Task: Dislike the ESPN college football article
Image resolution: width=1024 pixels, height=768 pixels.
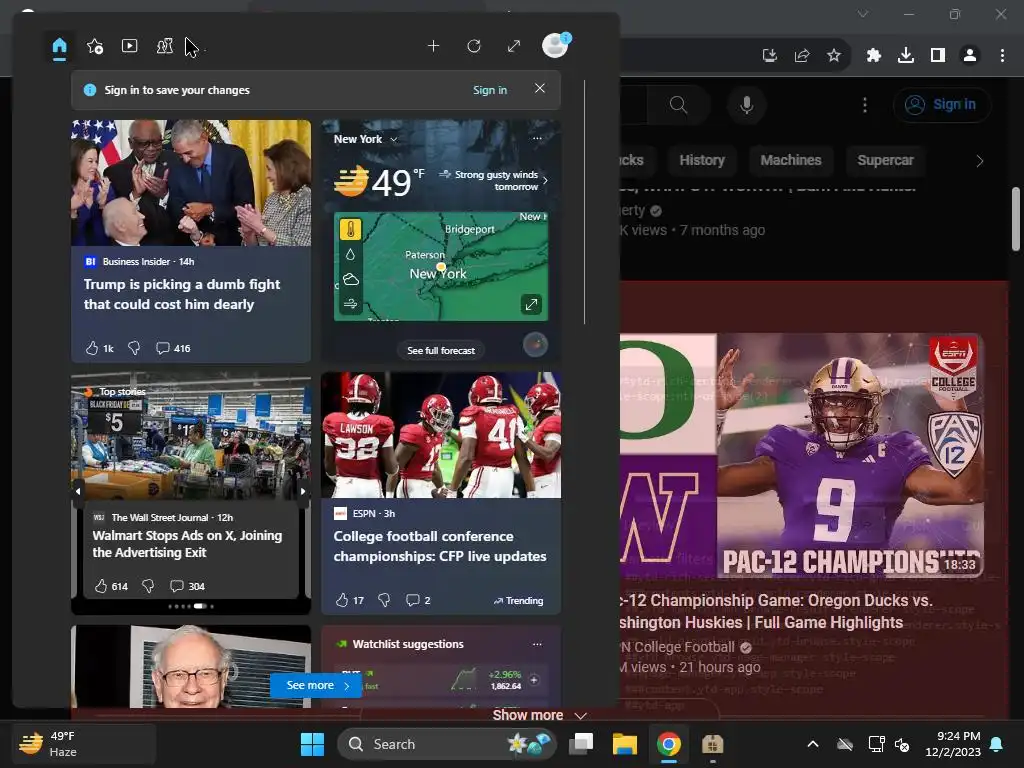Action: 384,600
